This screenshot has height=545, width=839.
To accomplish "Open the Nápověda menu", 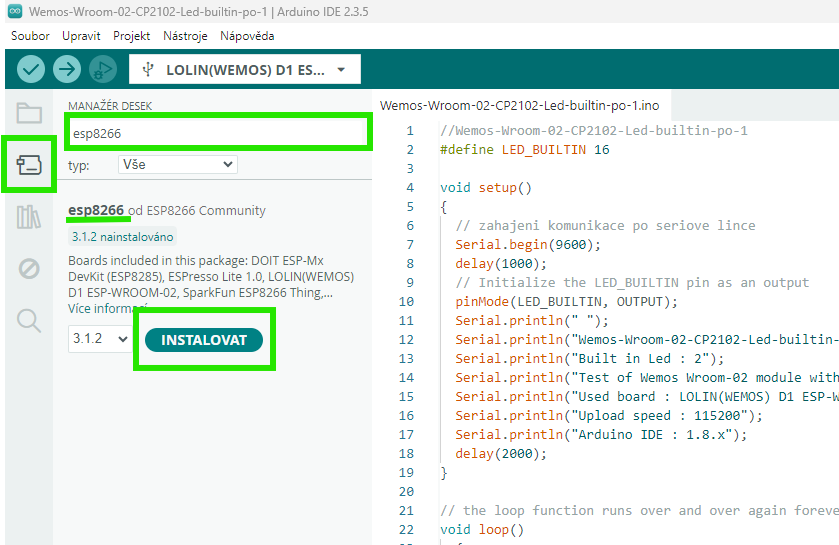I will point(247,36).
